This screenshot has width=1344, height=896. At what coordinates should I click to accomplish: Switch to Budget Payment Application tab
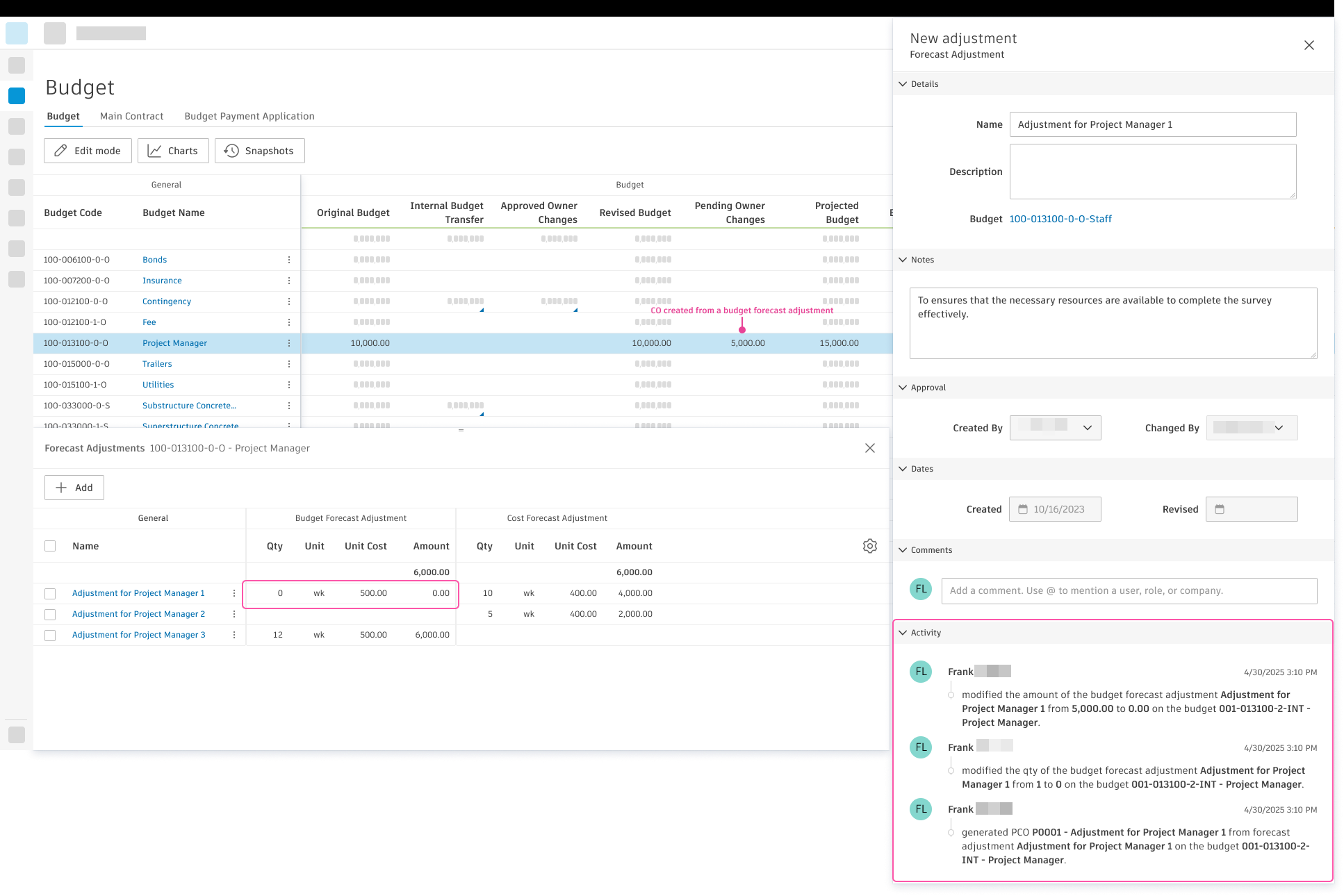(249, 116)
